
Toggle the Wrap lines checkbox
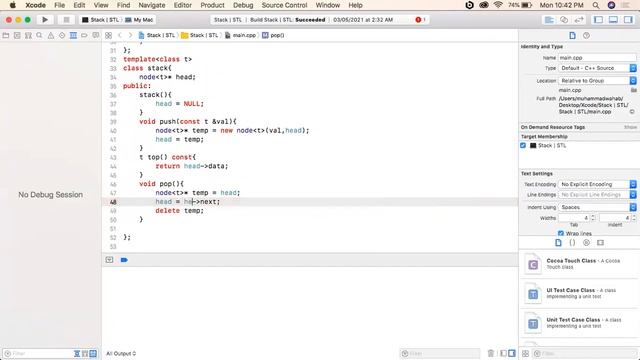pos(561,233)
